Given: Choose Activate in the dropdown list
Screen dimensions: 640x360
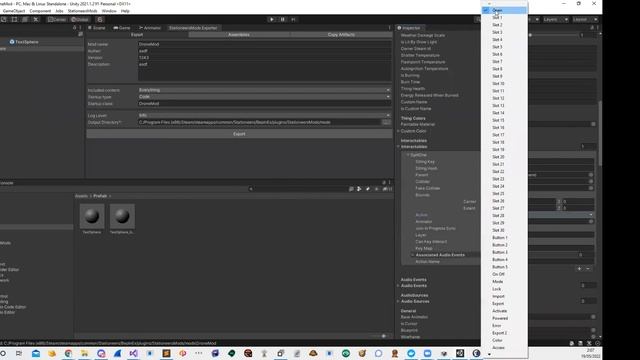Looking at the screenshot, I should 504,311.
